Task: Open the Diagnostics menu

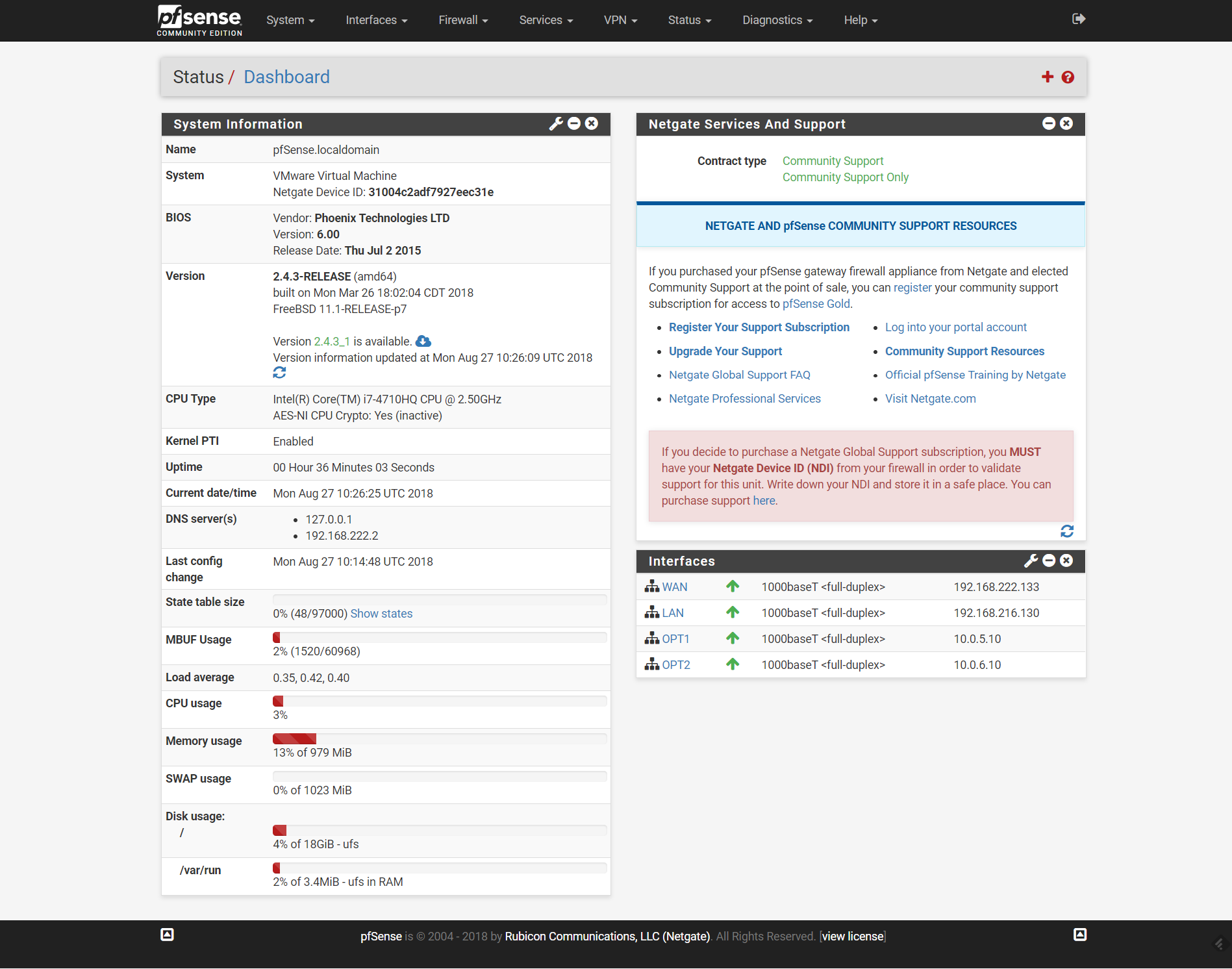Action: (x=777, y=20)
